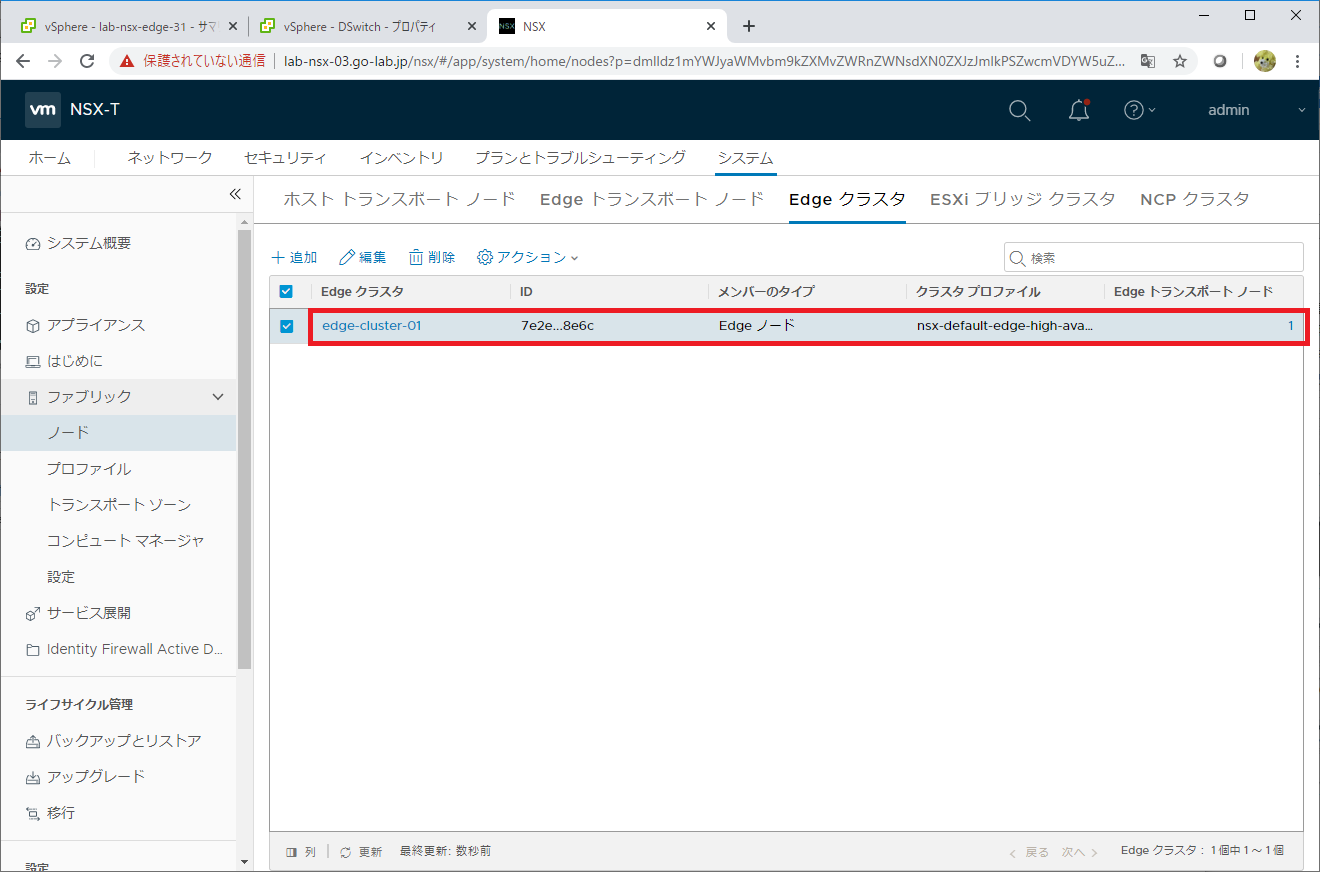Click the nsx-default-edge-high-ava... profile cell

pos(1005,326)
